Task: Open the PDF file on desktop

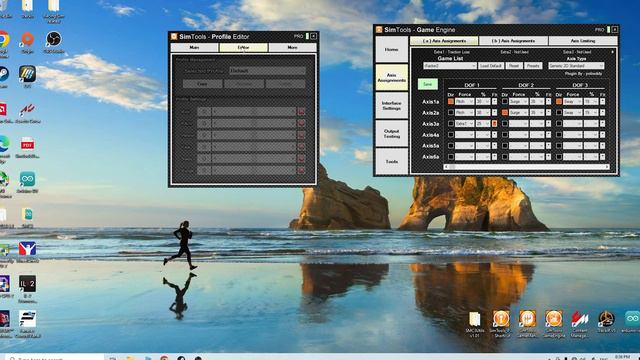Action: point(27,144)
